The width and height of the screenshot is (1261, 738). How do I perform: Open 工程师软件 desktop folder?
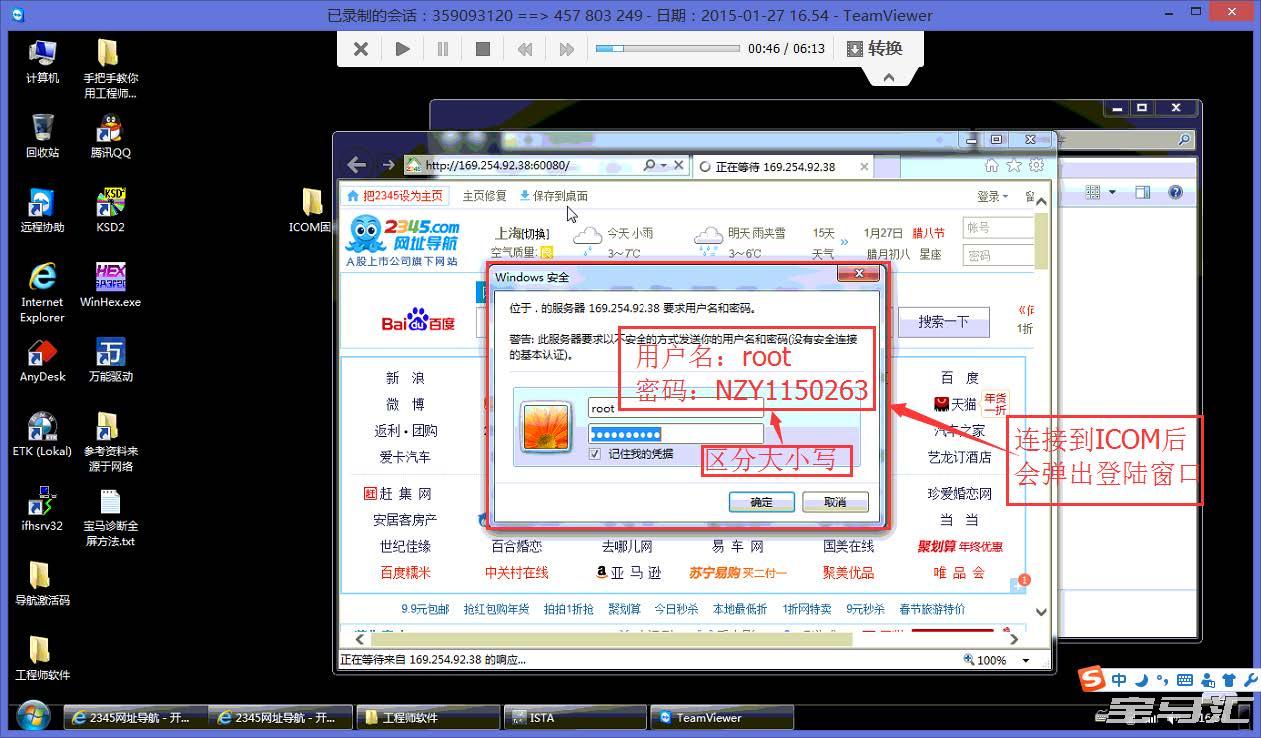coord(42,659)
